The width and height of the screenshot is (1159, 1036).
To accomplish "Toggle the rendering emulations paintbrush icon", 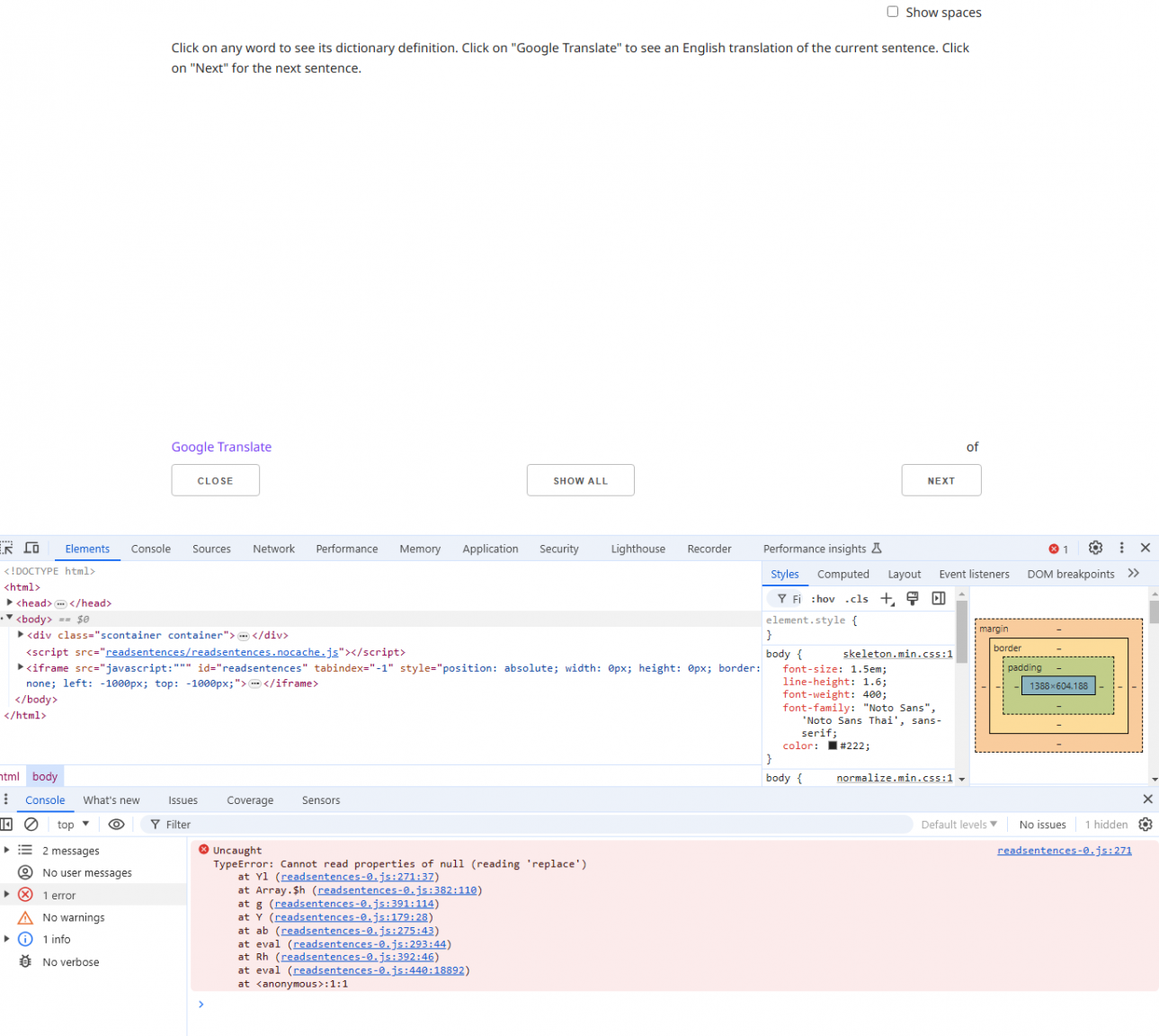I will click(913, 598).
